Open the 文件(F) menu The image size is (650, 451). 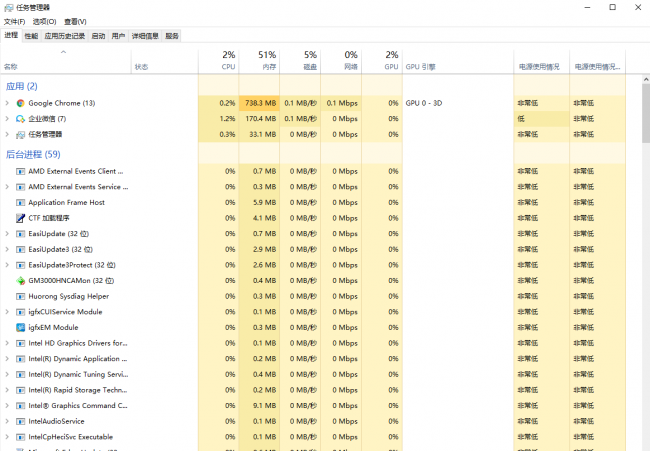click(x=15, y=22)
